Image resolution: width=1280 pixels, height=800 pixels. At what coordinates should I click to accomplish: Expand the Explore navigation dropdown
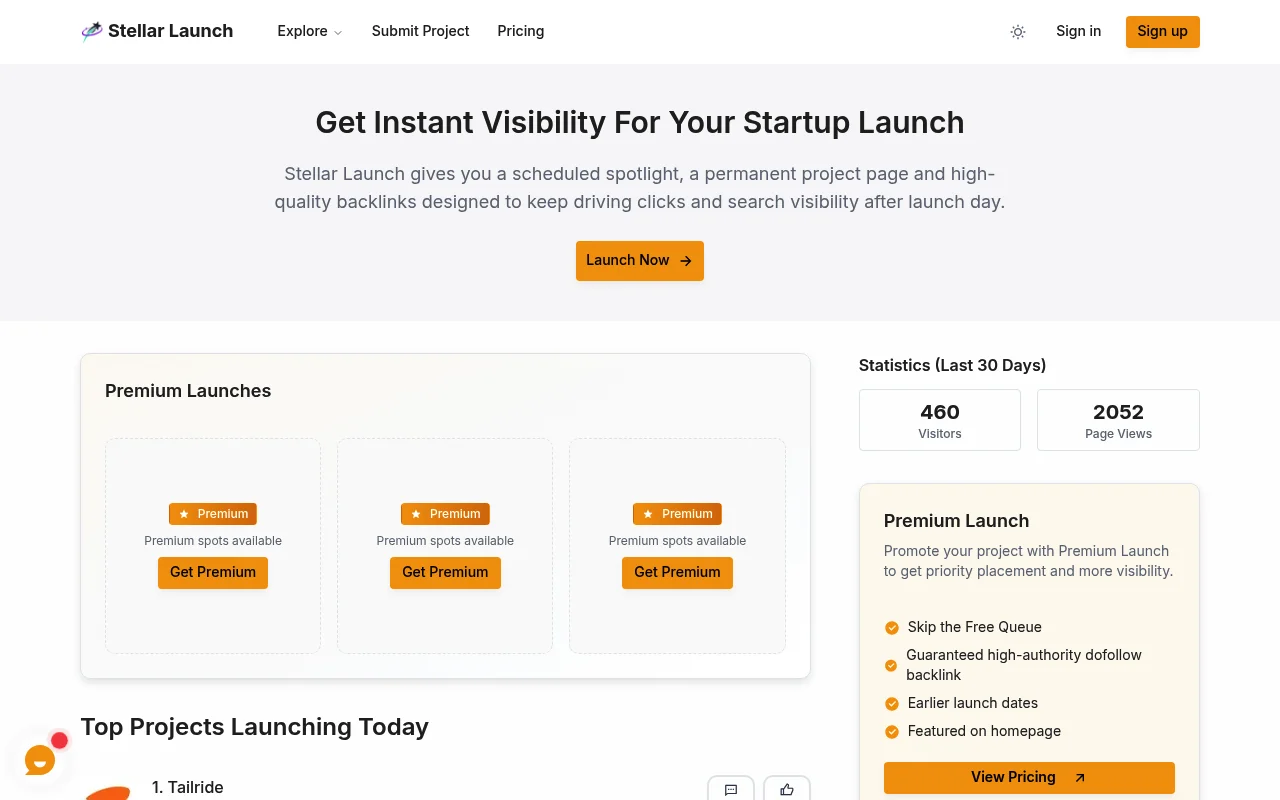tap(309, 31)
